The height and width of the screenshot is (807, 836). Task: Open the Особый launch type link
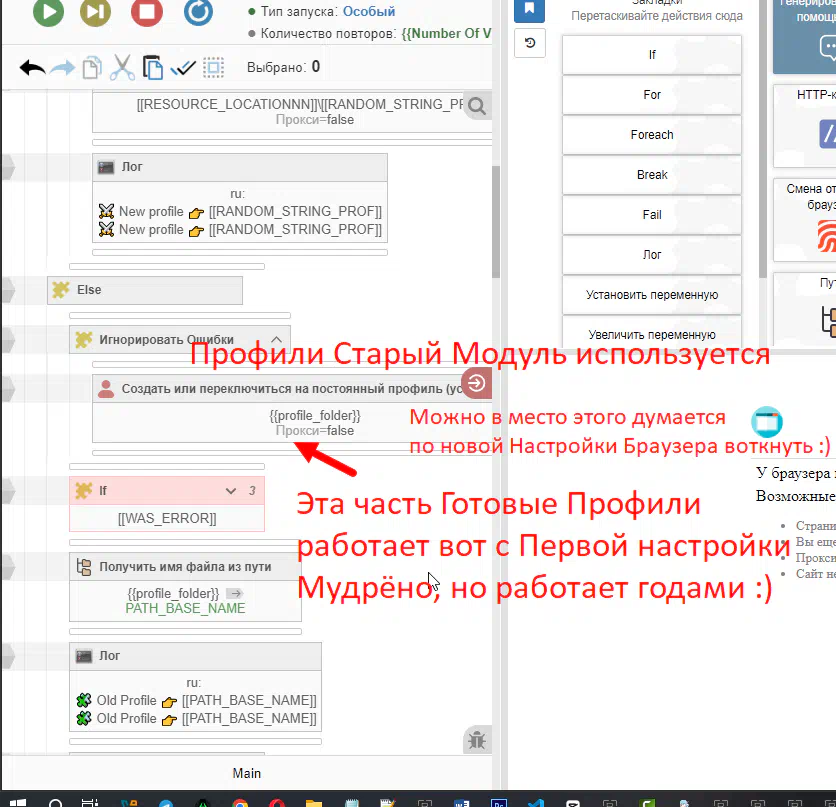368,12
